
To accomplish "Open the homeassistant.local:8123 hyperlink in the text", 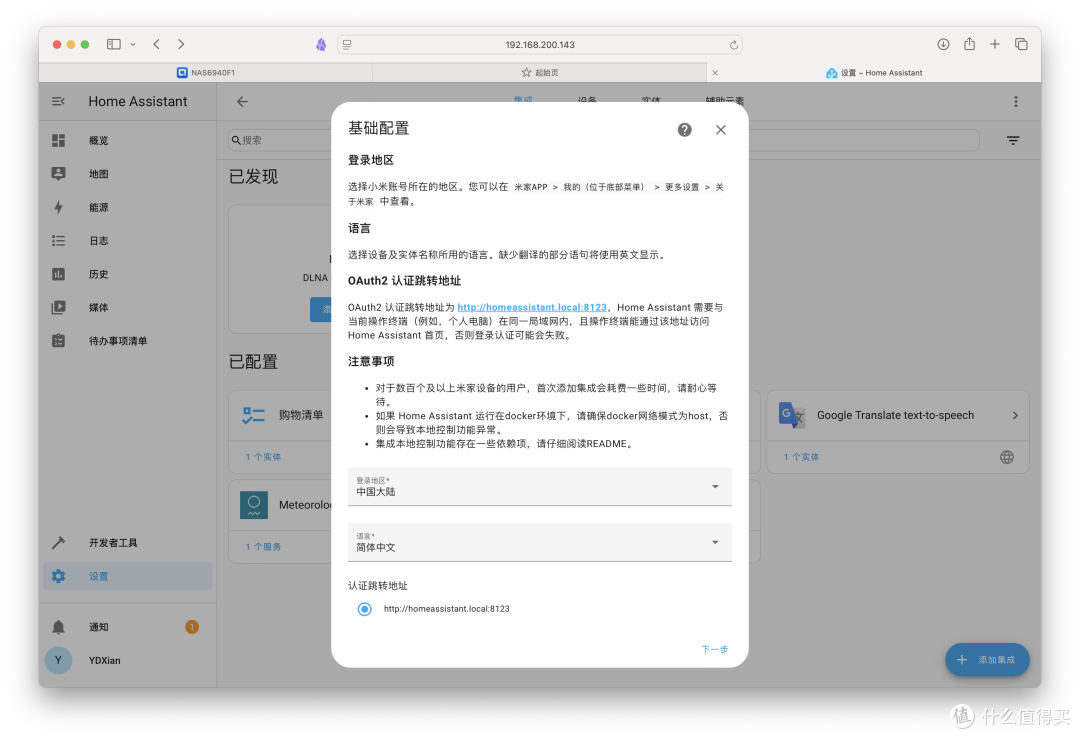I will click(532, 307).
